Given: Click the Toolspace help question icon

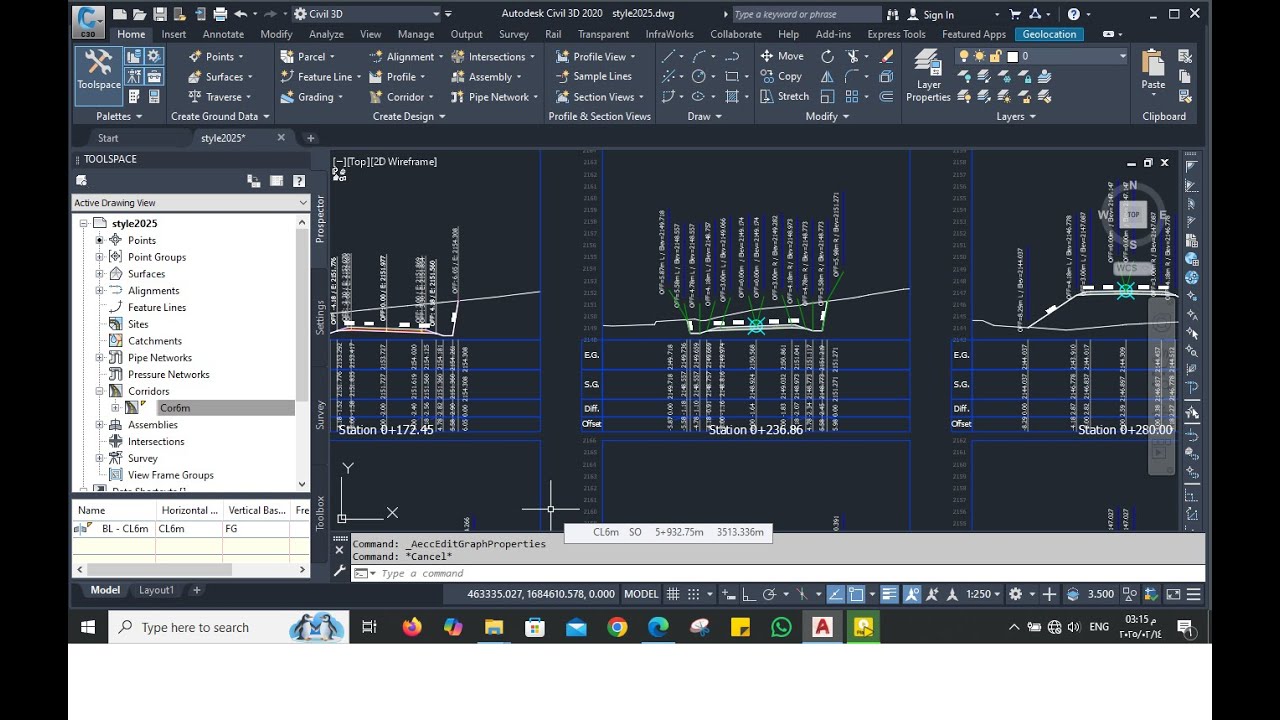Looking at the screenshot, I should (299, 181).
